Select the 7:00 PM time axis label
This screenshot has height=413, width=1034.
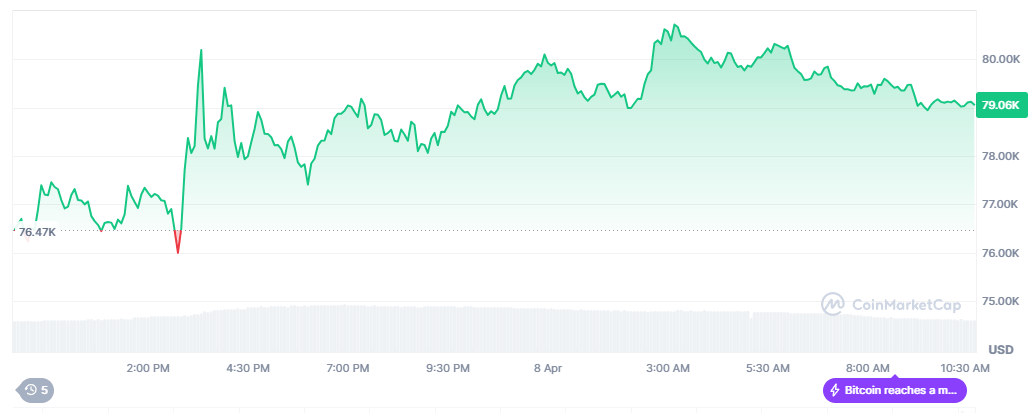pyautogui.click(x=348, y=368)
